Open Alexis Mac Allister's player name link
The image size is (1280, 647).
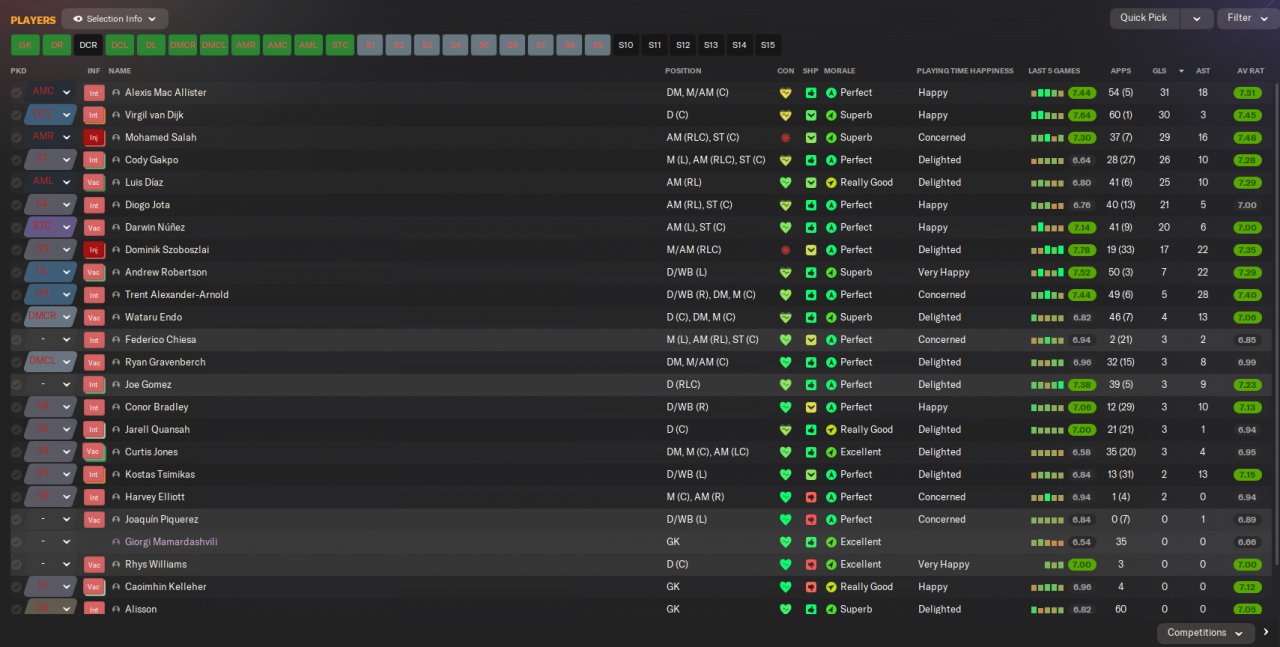[166, 93]
